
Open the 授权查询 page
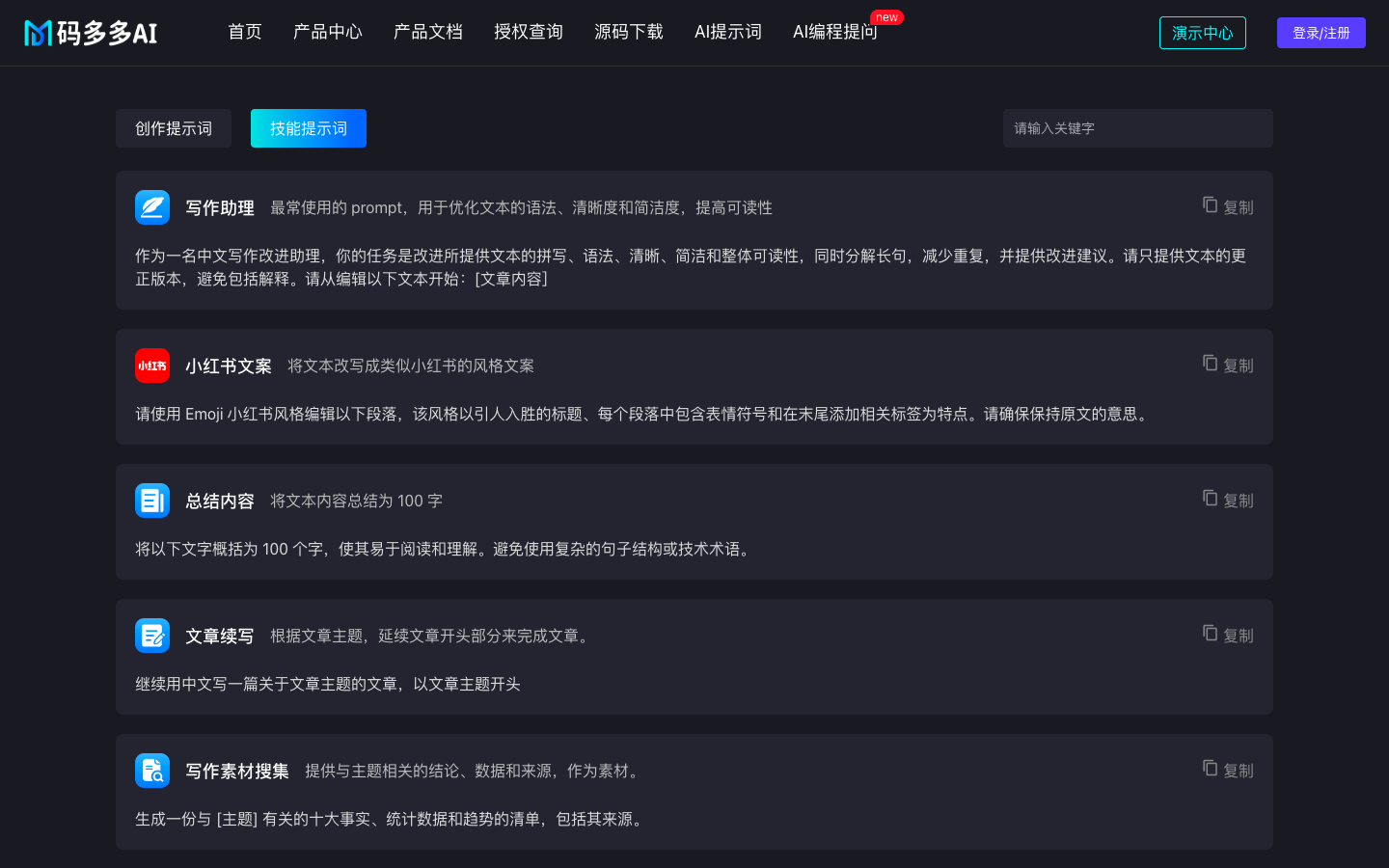(x=528, y=32)
